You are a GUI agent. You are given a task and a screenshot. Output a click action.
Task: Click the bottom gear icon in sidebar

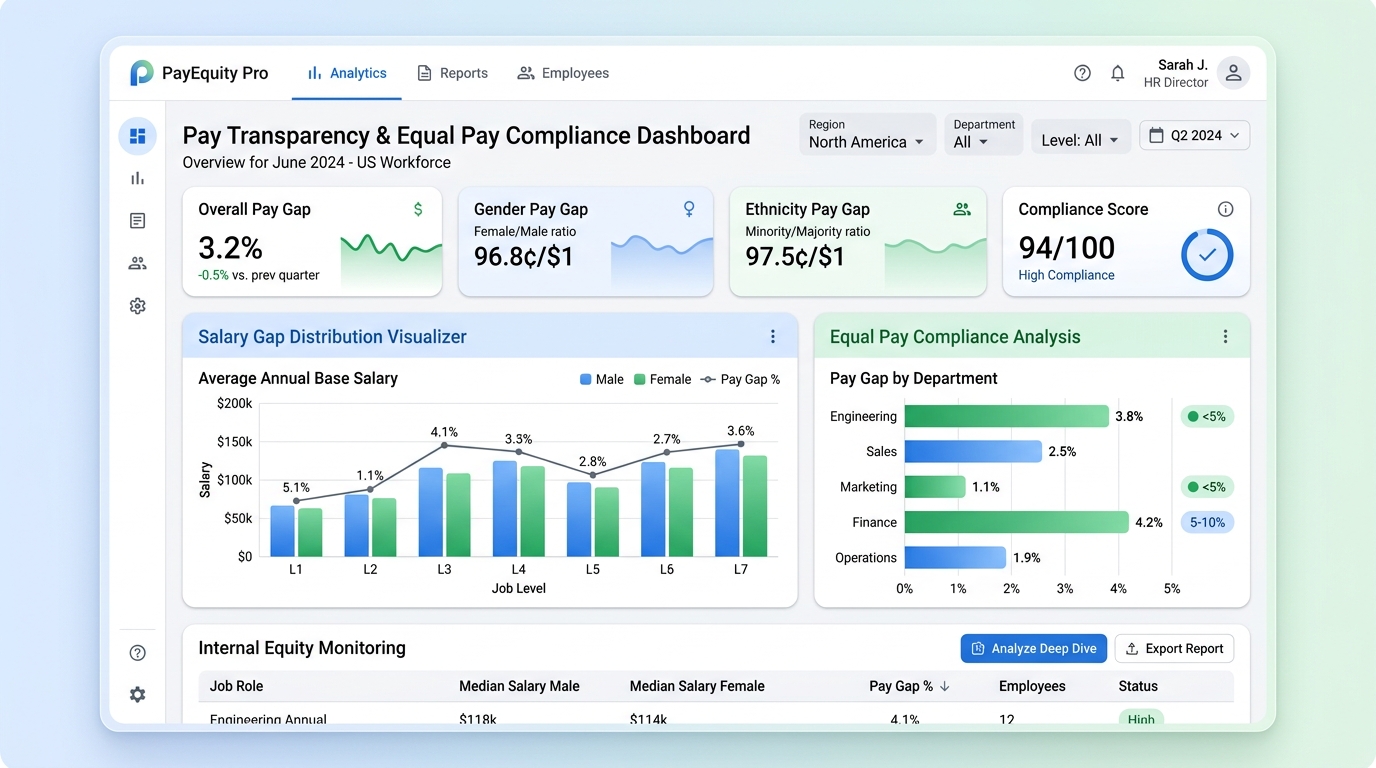137,694
